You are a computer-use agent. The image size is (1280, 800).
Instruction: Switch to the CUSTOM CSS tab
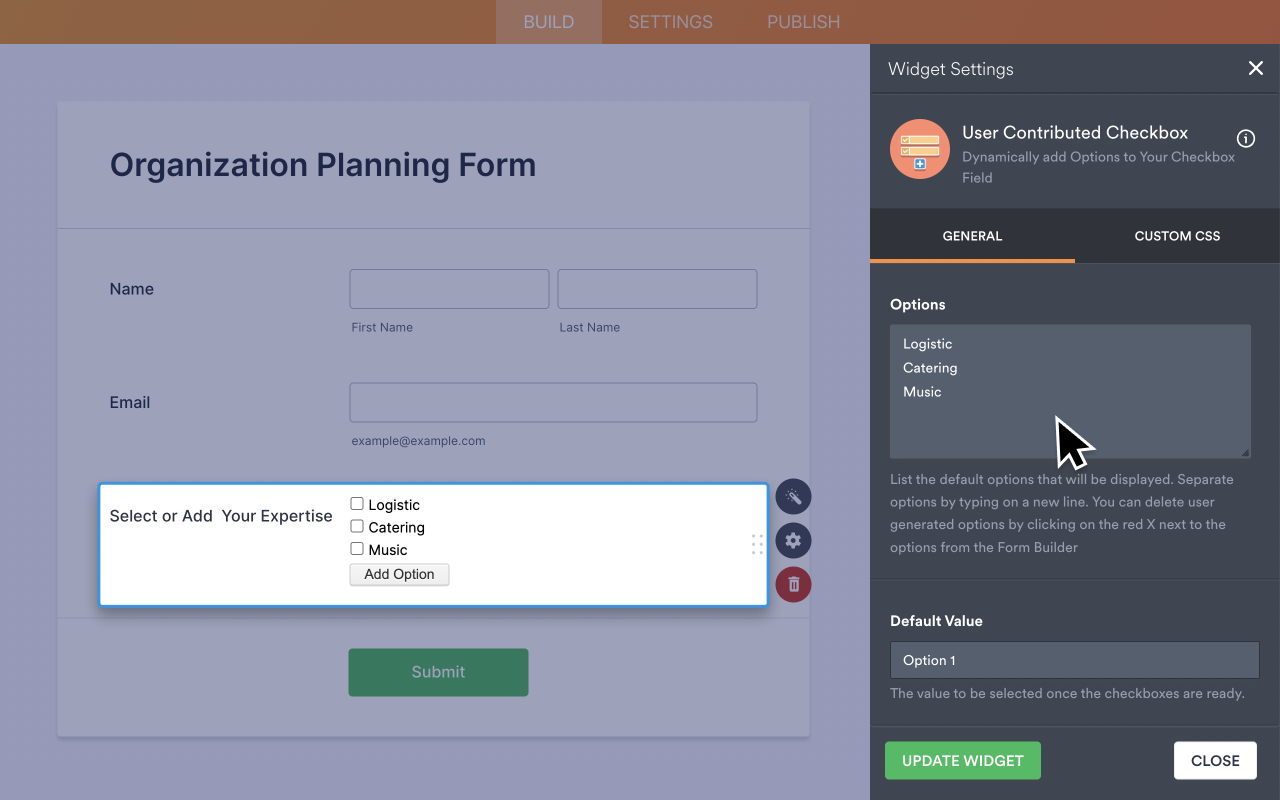point(1176,236)
